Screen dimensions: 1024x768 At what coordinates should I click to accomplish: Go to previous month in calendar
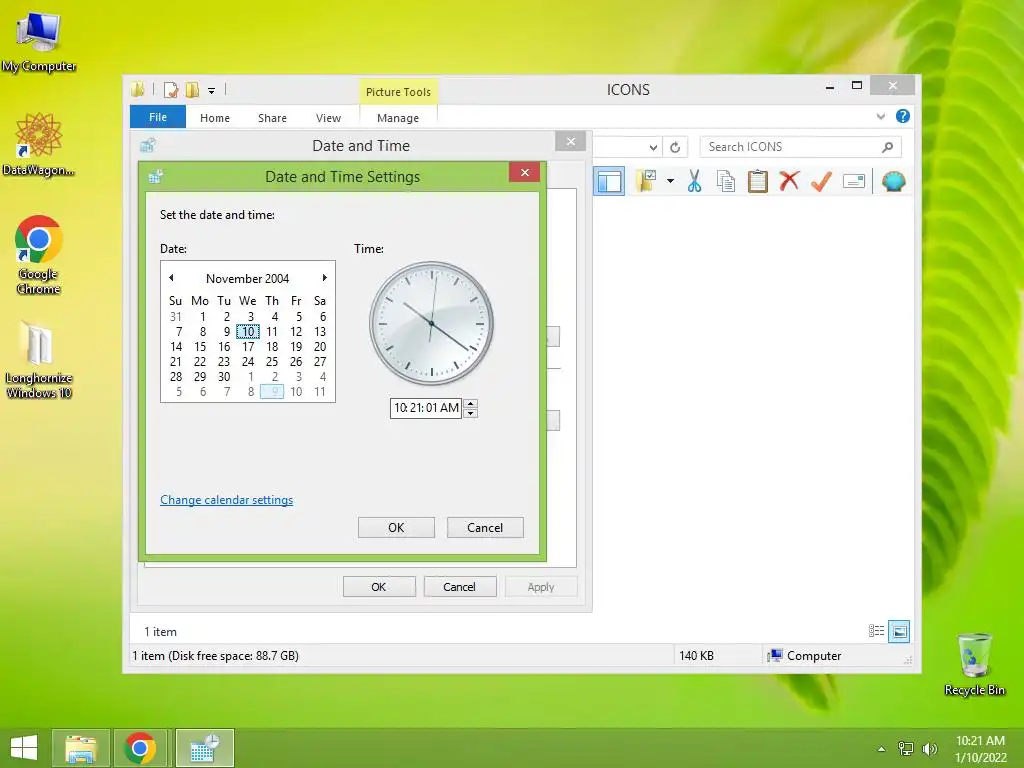point(171,278)
